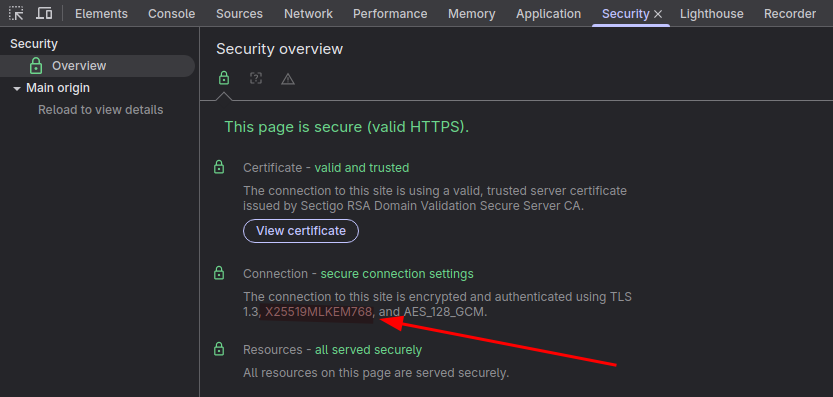Close the Security tab with its X

[658, 14]
